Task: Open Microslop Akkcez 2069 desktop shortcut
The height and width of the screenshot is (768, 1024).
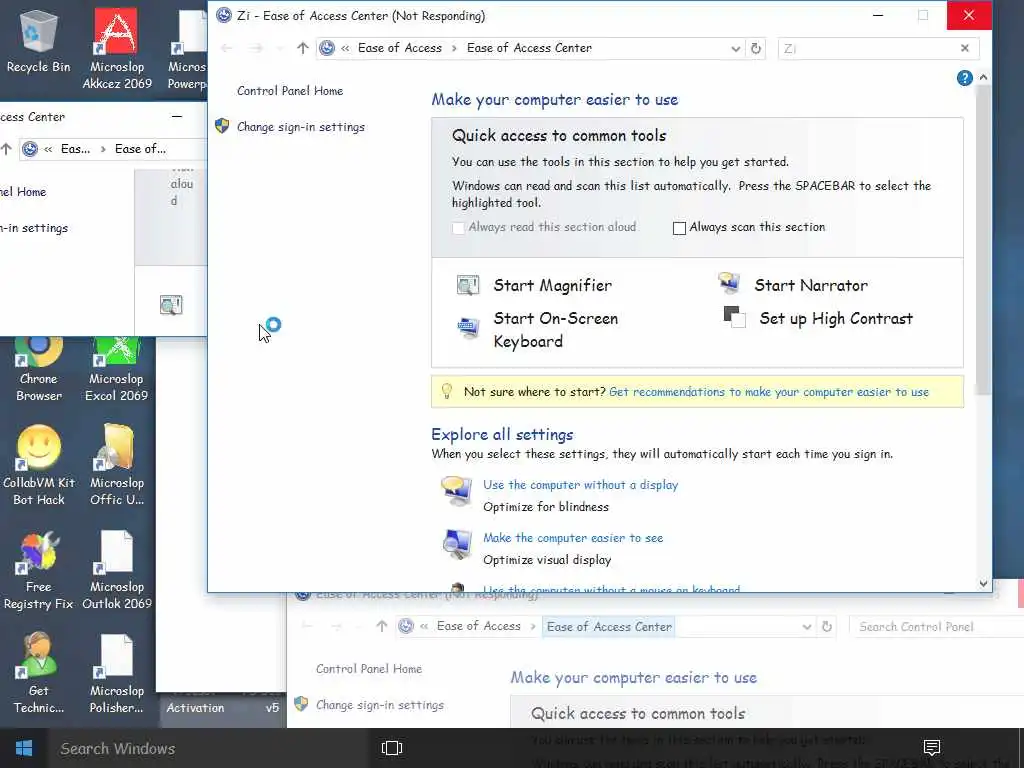Action: pos(117,49)
